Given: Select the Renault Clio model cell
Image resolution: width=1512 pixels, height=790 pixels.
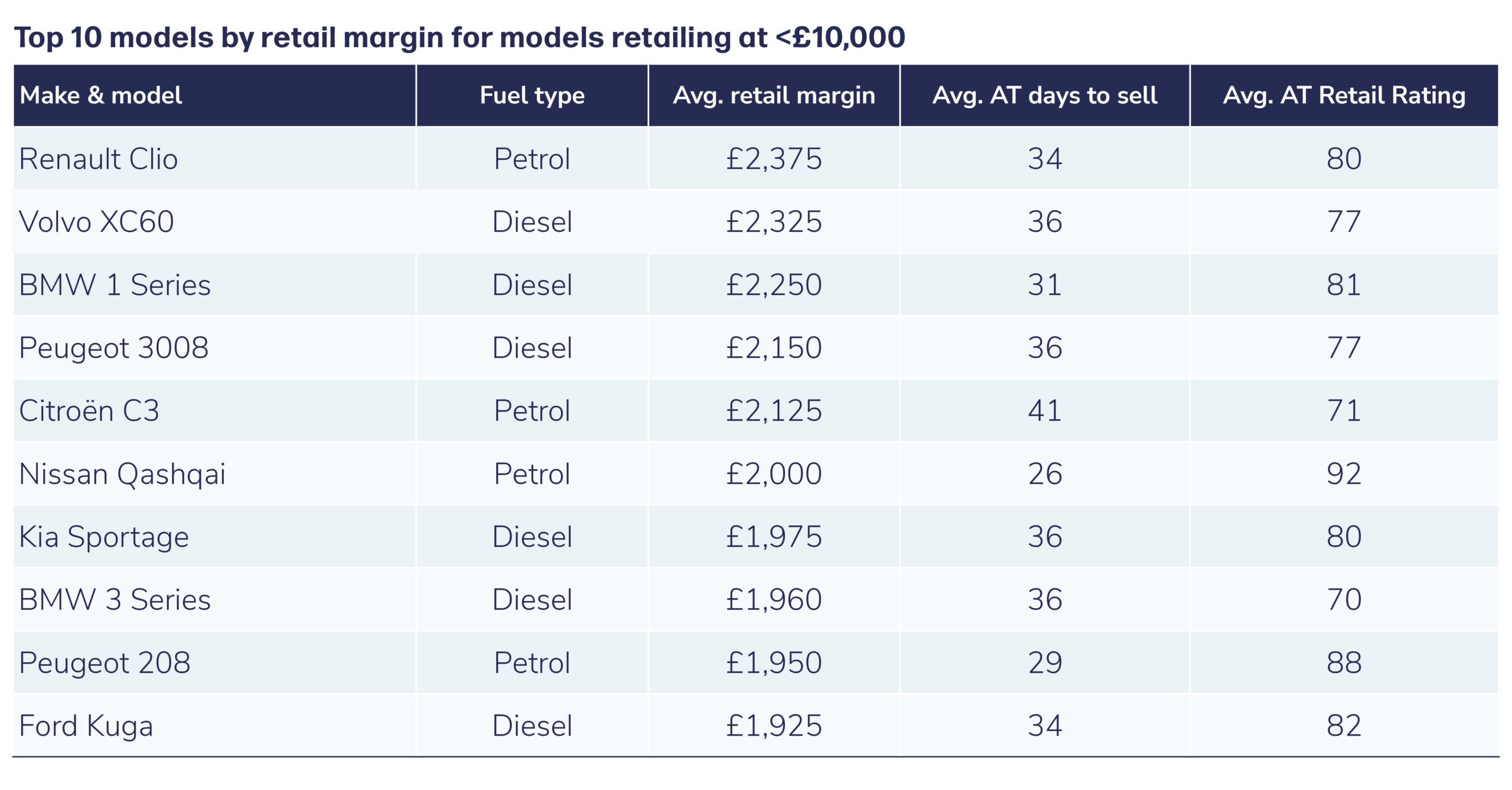Looking at the screenshot, I should 99,159.
